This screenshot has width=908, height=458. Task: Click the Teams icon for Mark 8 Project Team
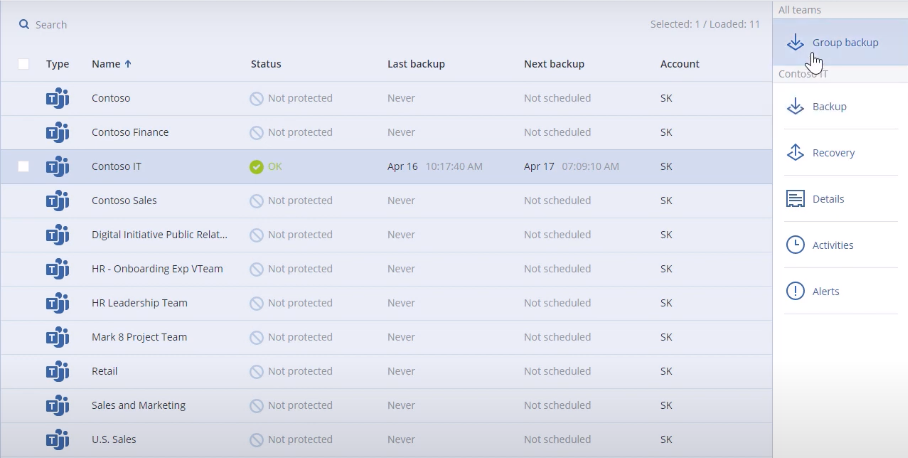pos(57,338)
